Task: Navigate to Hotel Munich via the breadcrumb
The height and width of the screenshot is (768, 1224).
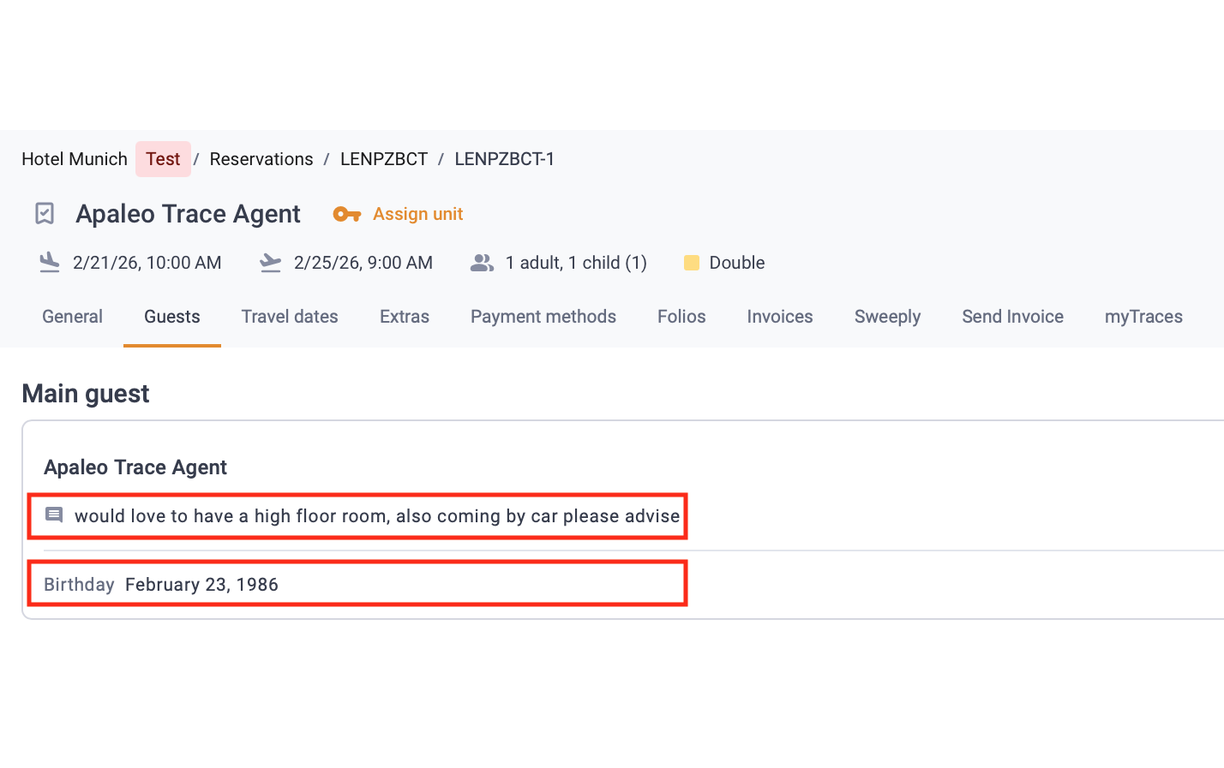Action: tap(74, 159)
